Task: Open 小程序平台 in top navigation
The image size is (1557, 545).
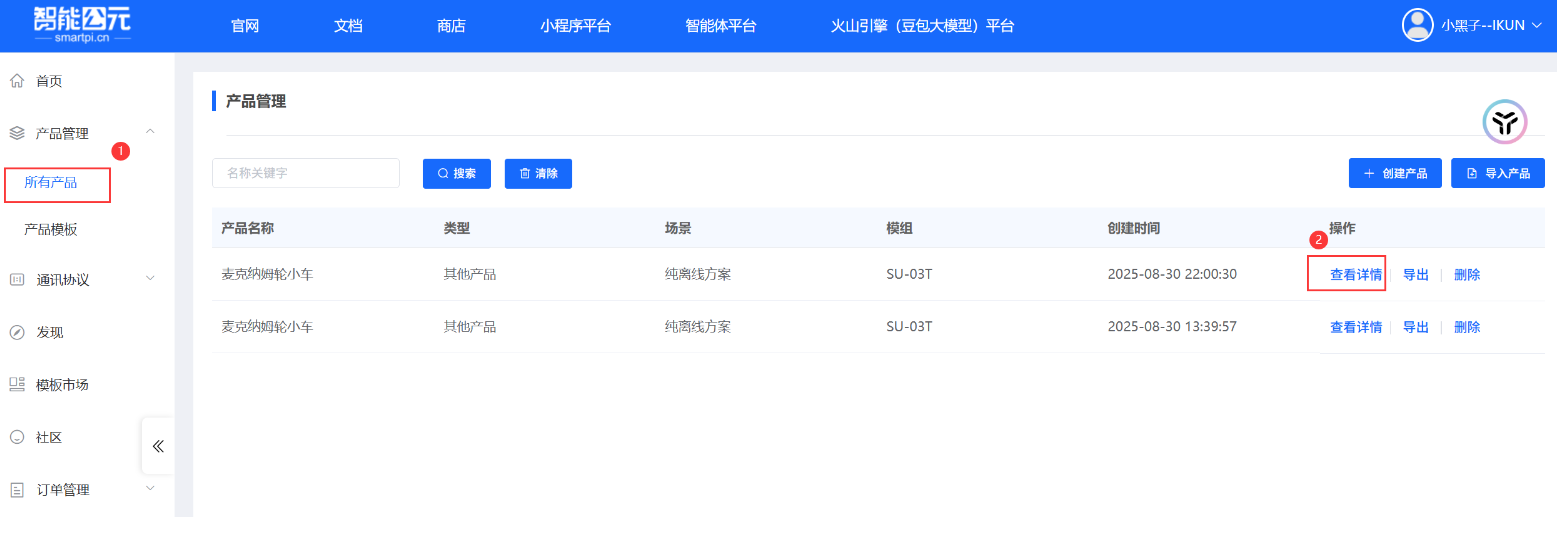Action: [575, 26]
